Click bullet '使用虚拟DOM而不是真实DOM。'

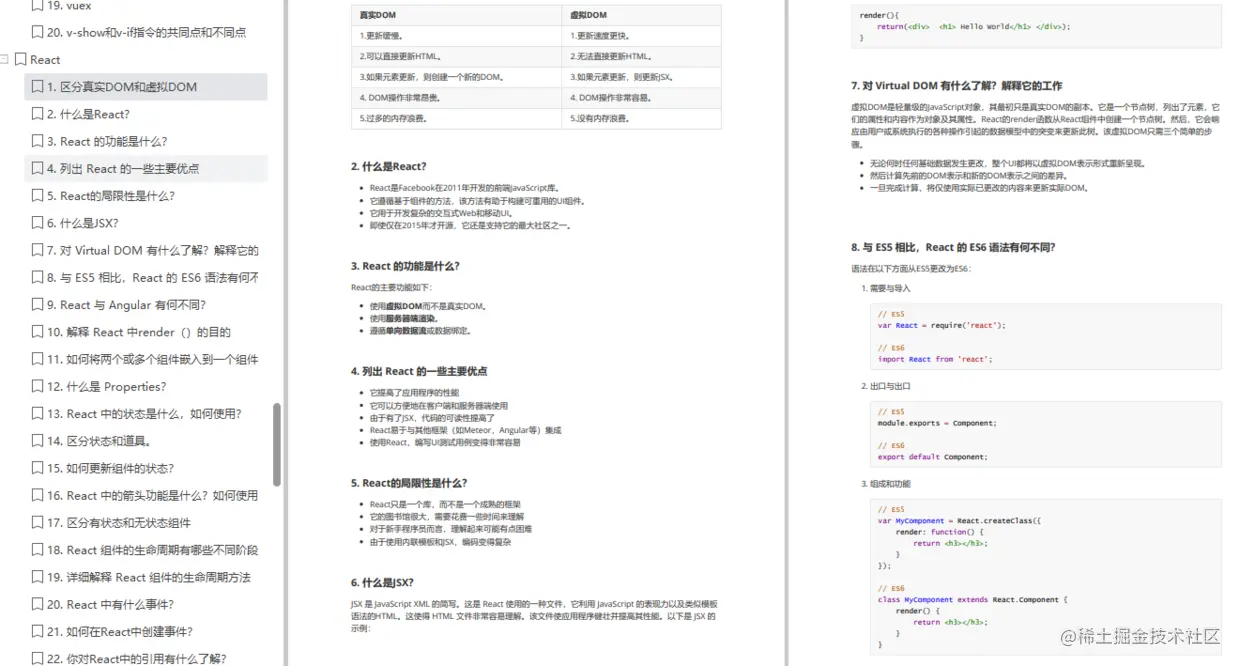click(427, 306)
